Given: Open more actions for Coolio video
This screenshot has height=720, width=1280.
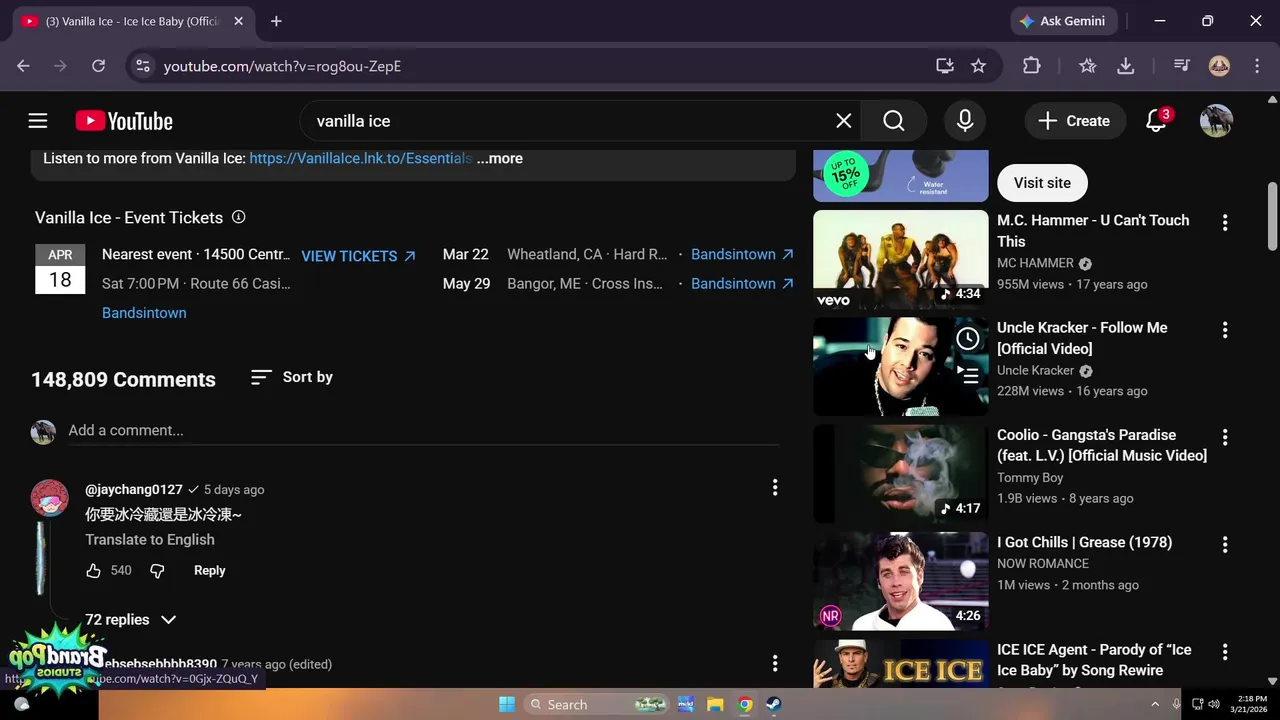Looking at the screenshot, I should 1225,437.
